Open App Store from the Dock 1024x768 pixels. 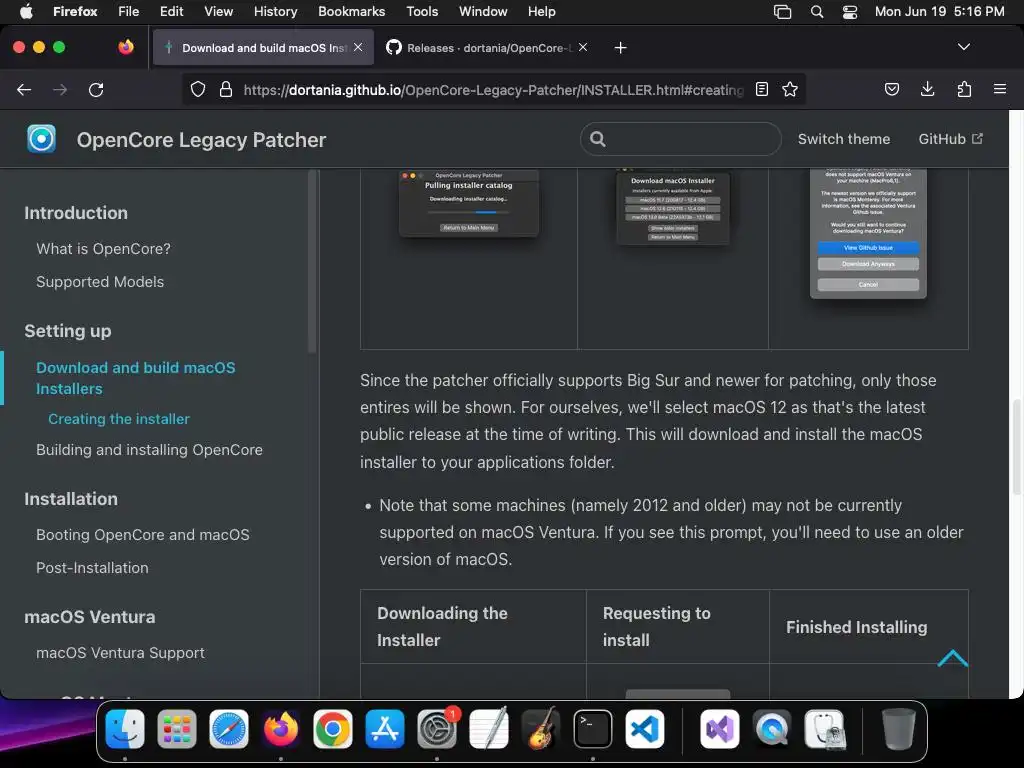385,729
